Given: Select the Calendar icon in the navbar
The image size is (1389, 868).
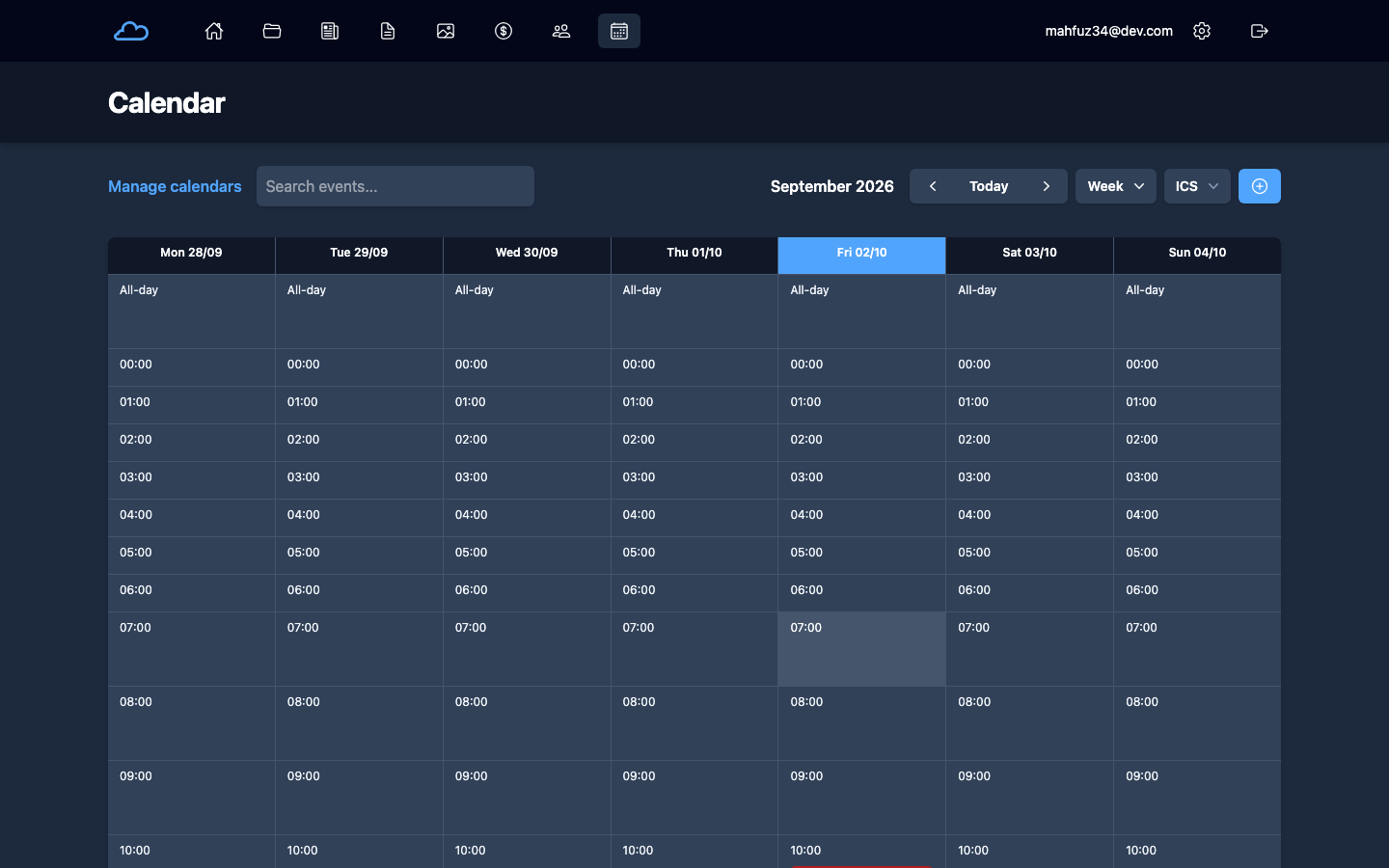Looking at the screenshot, I should coord(619,31).
